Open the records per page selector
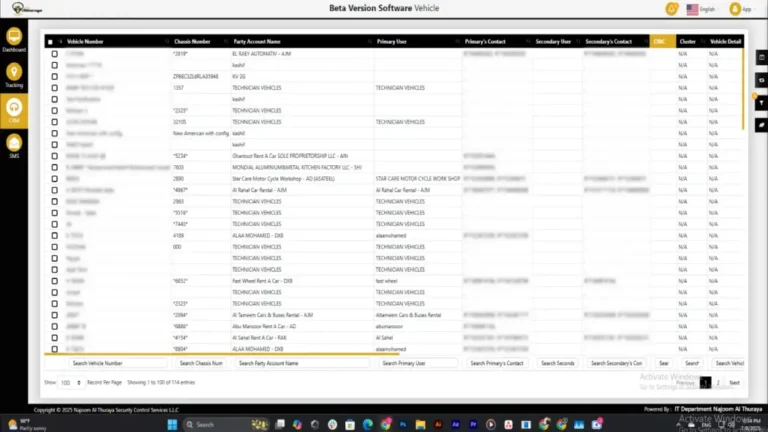 click(70, 383)
